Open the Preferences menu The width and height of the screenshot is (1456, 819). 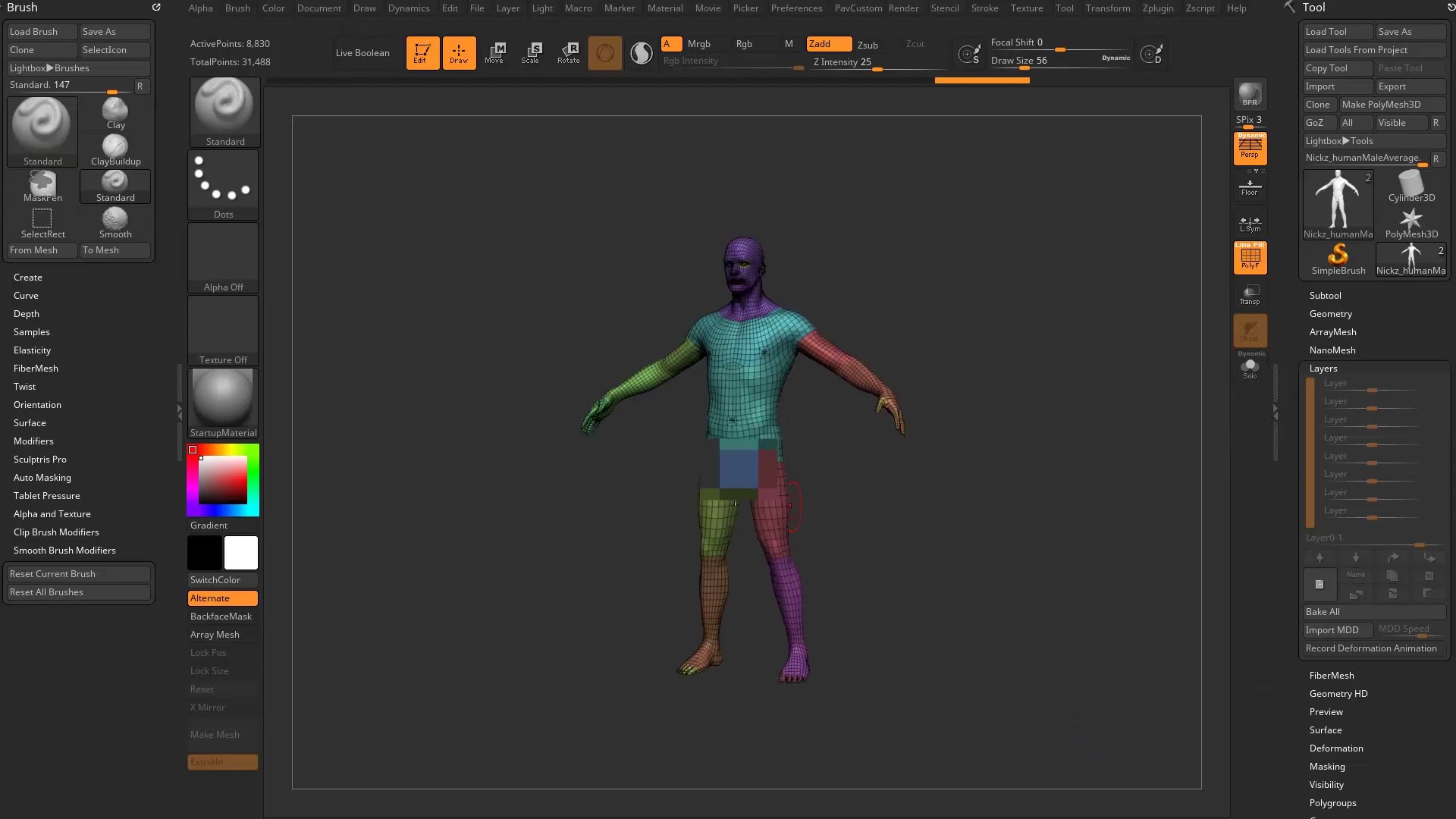[x=796, y=8]
